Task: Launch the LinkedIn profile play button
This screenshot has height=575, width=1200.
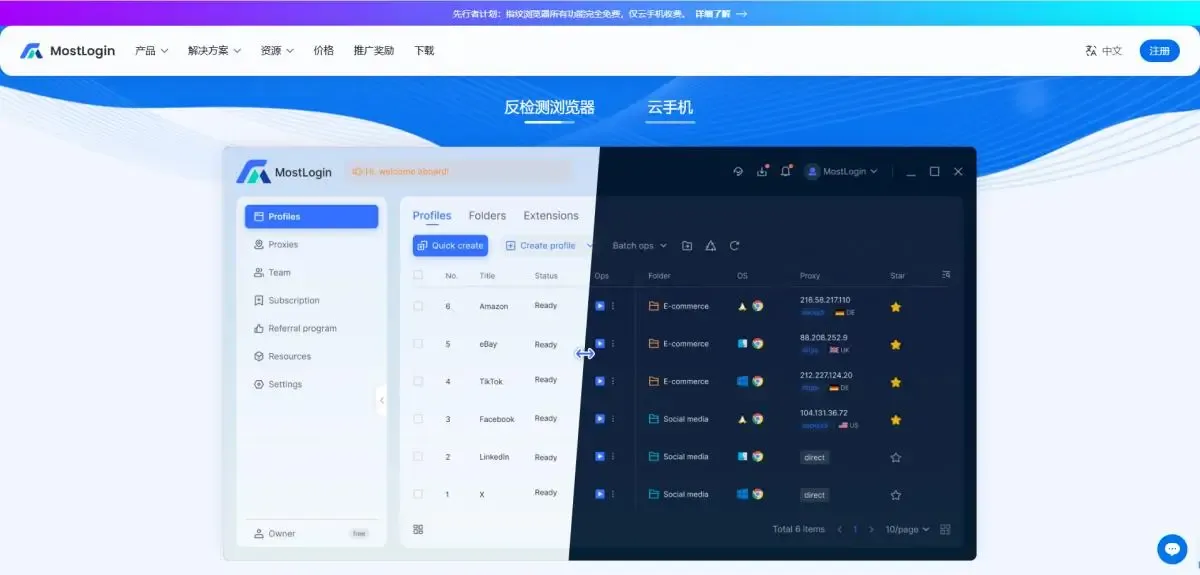Action: tap(600, 456)
